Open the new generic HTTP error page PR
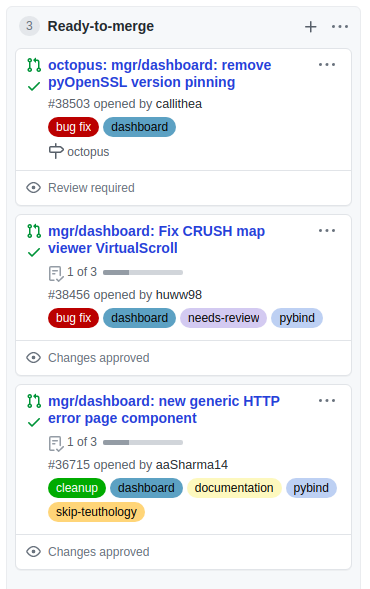Screen dimensions: 370x589 click(x=164, y=409)
